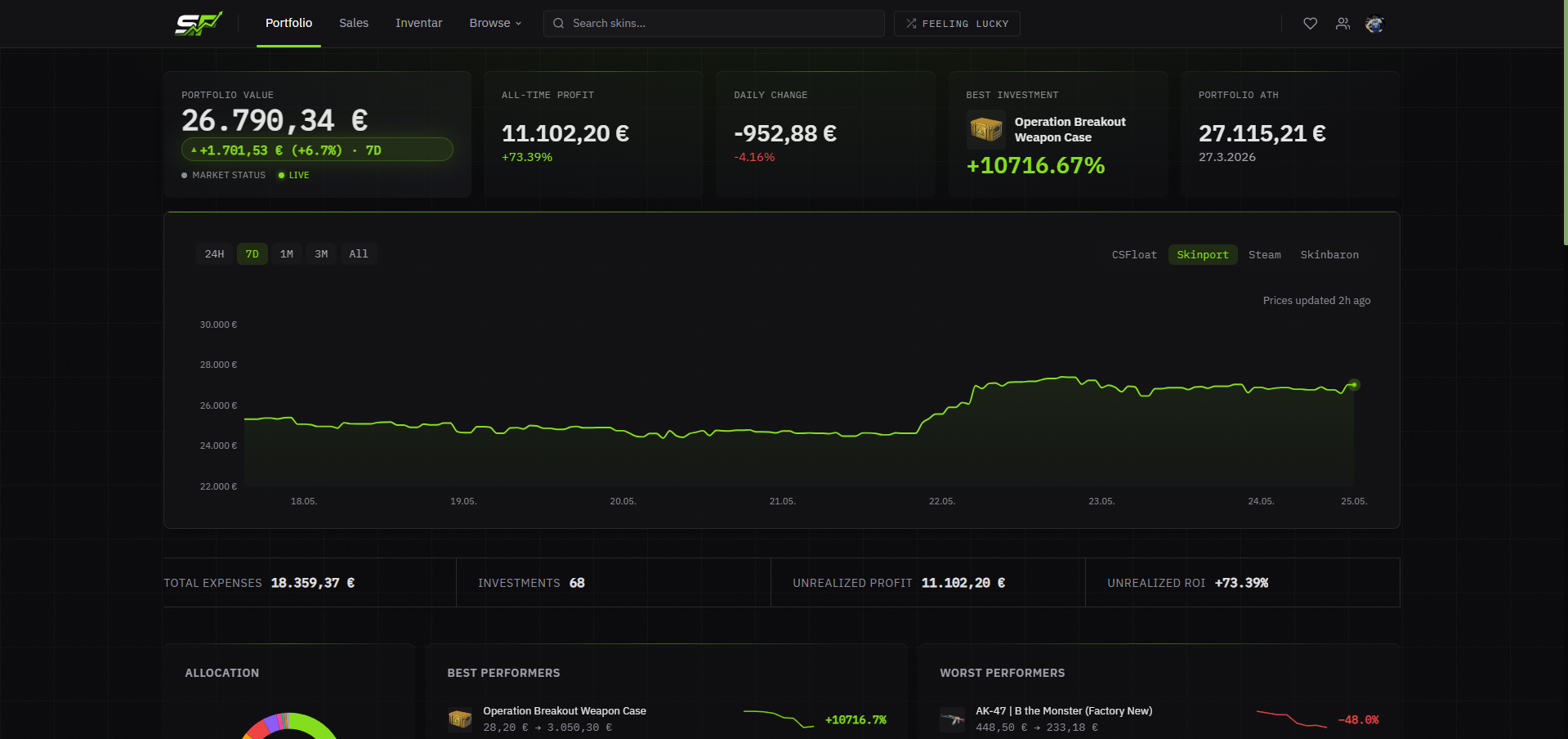This screenshot has height=739, width=1568.
Task: Open the Portfolio tab
Action: pyautogui.click(x=288, y=24)
